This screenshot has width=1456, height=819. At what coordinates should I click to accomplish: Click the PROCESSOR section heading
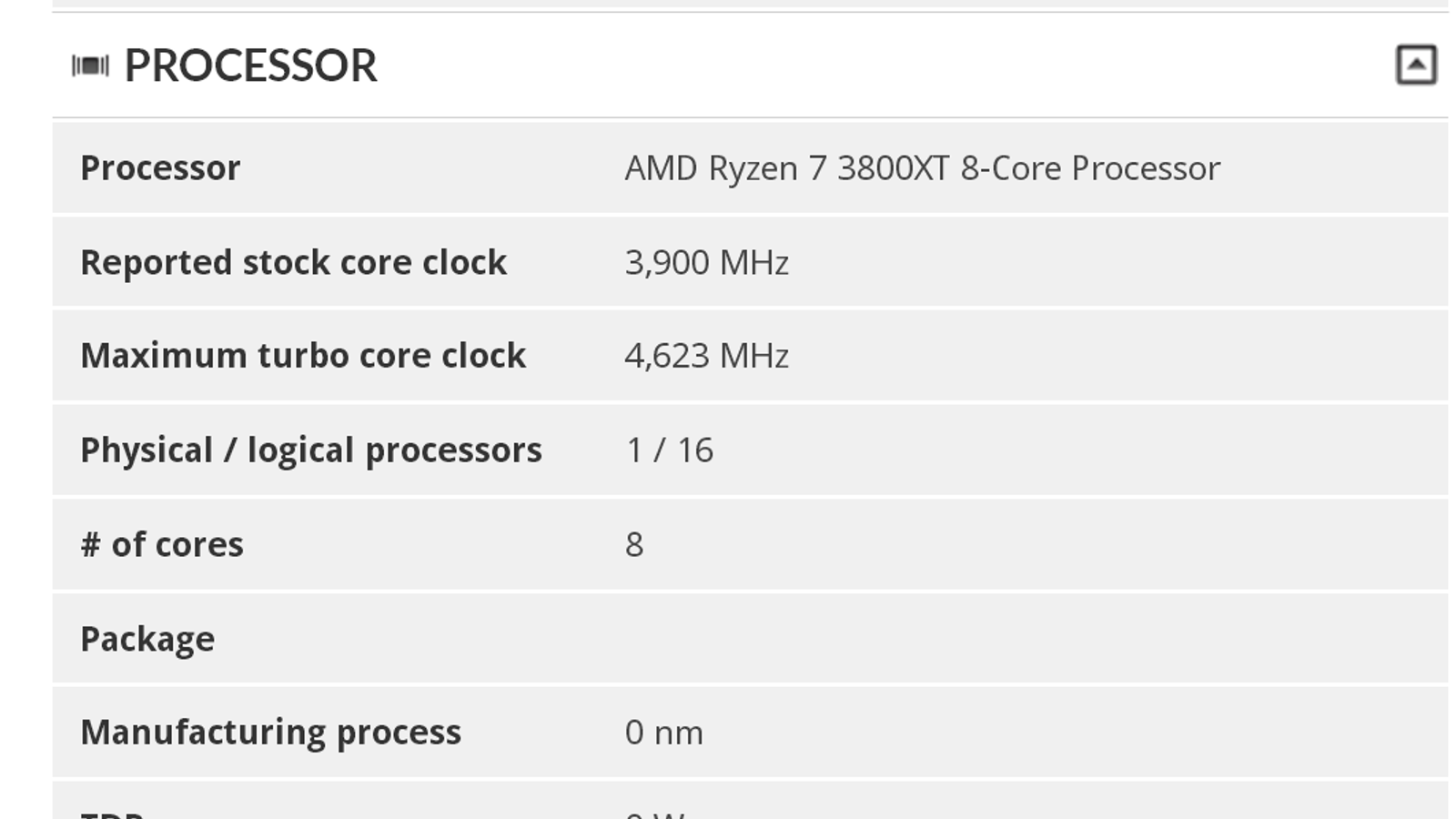click(x=250, y=66)
